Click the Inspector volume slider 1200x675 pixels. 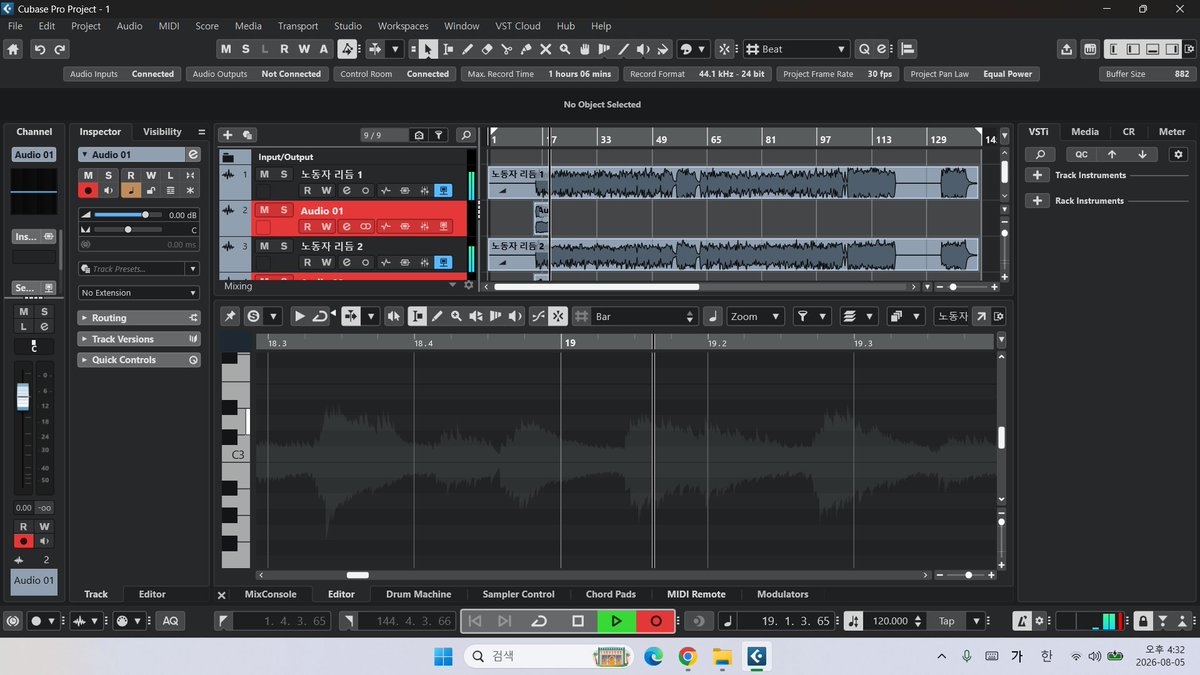pos(128,215)
